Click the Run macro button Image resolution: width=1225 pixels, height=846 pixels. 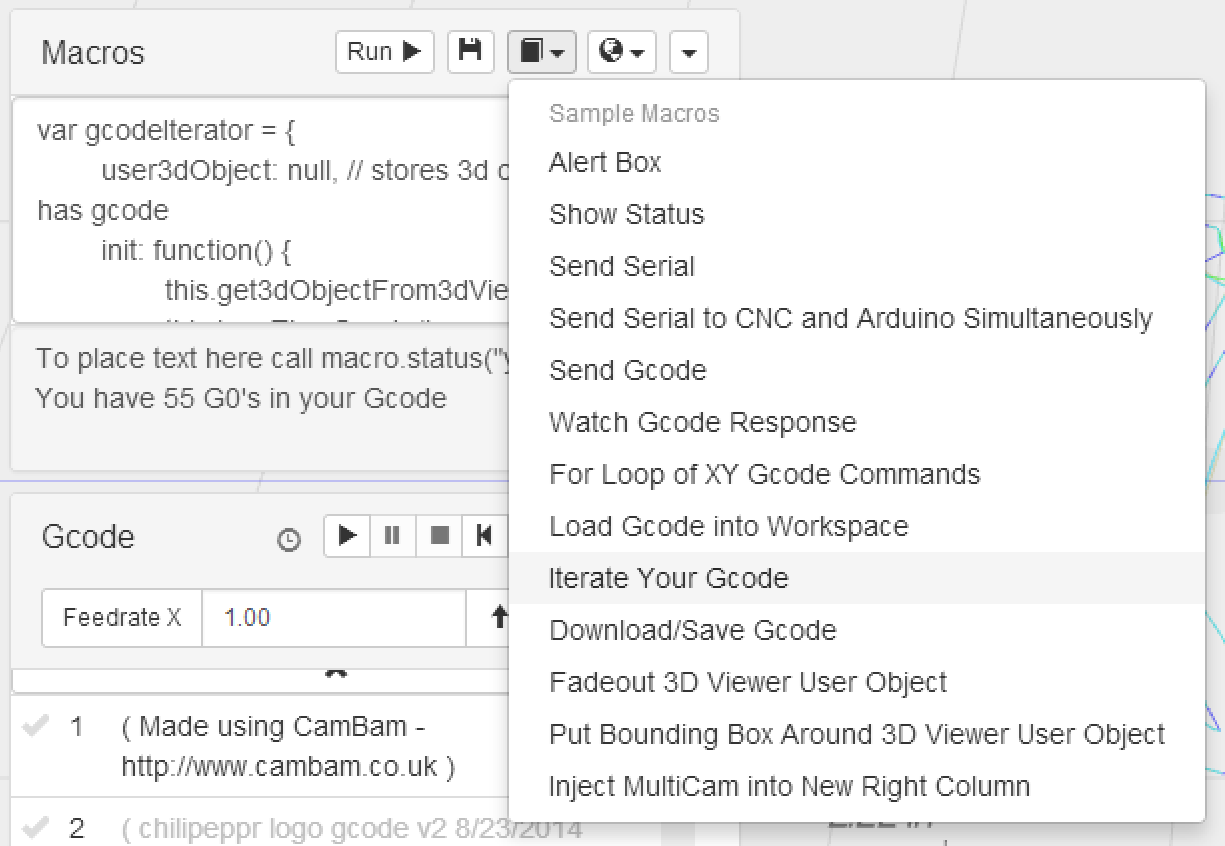click(384, 52)
